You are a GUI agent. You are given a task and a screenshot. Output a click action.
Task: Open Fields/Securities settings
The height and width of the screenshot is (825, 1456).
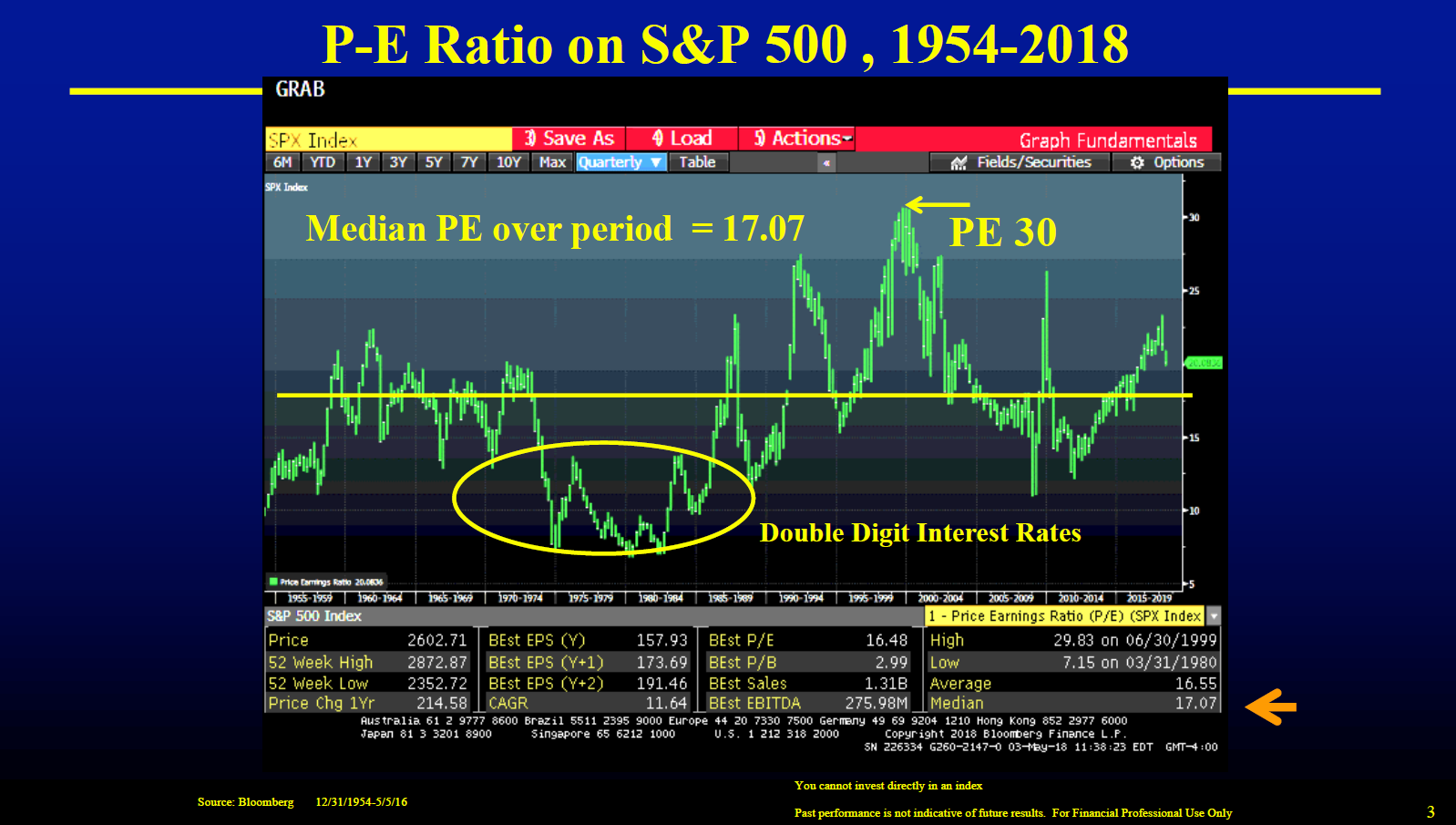(x=1020, y=162)
